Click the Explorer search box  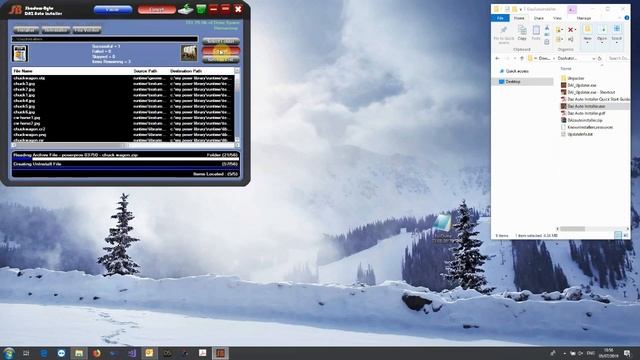point(618,58)
